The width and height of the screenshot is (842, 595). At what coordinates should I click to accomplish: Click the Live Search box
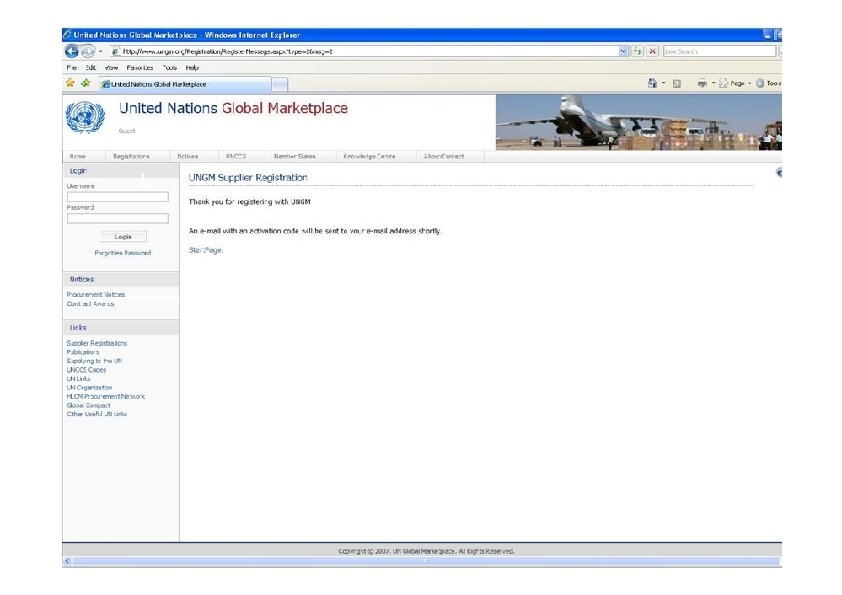pyautogui.click(x=720, y=52)
